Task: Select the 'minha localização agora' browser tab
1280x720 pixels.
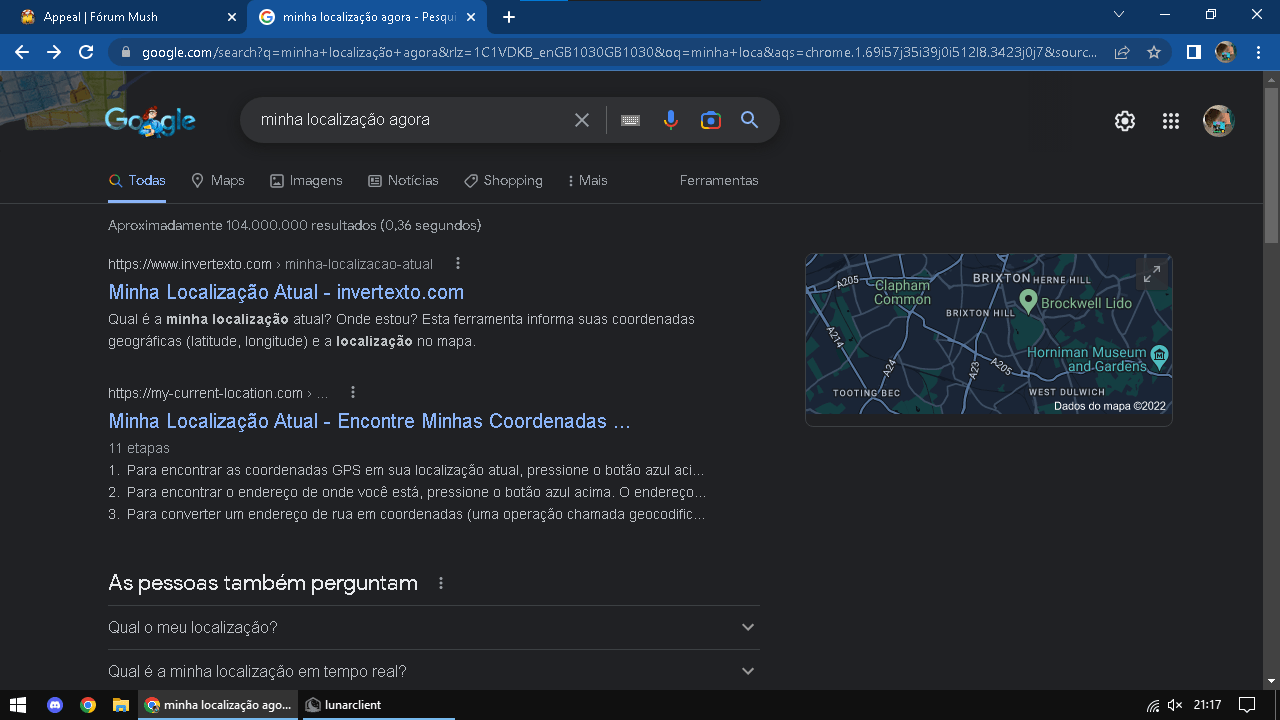Action: [x=368, y=17]
